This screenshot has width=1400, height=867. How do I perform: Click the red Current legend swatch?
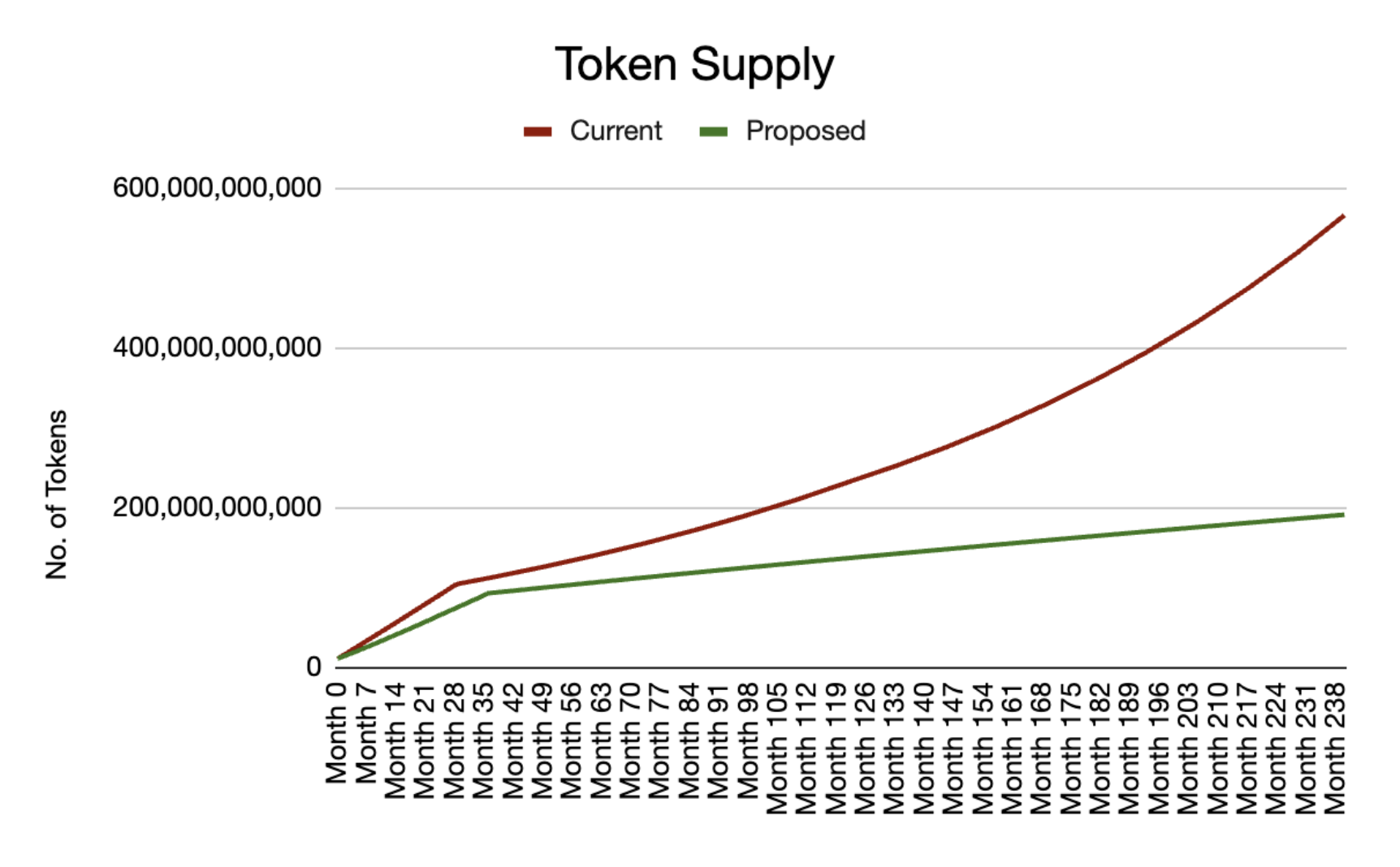click(538, 132)
